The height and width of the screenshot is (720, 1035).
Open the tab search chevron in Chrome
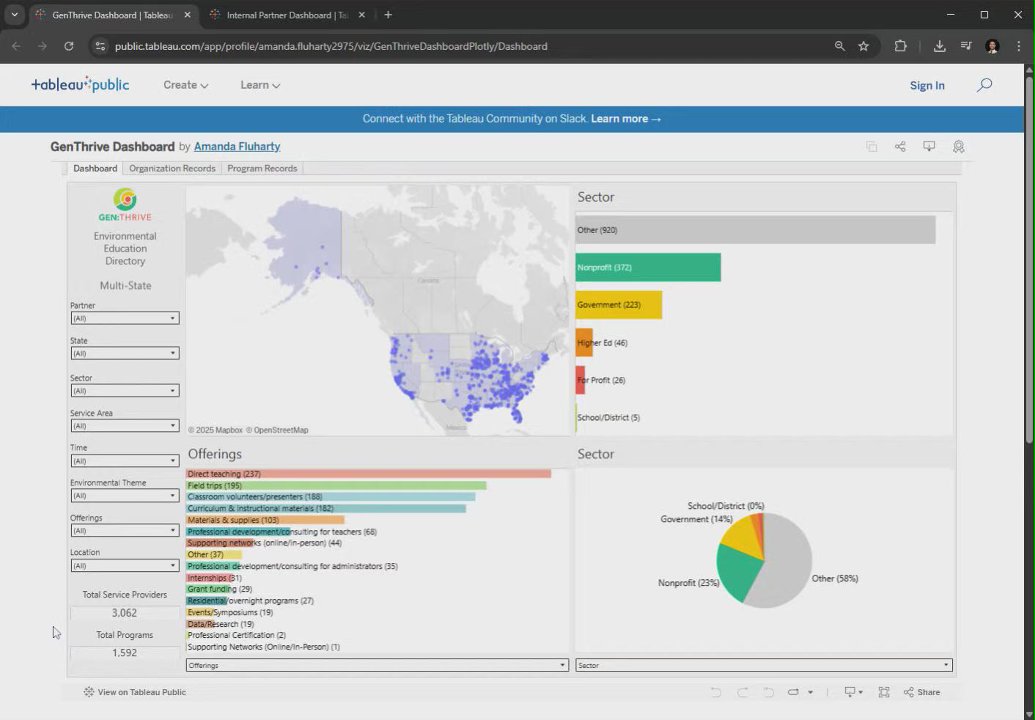[x=15, y=15]
